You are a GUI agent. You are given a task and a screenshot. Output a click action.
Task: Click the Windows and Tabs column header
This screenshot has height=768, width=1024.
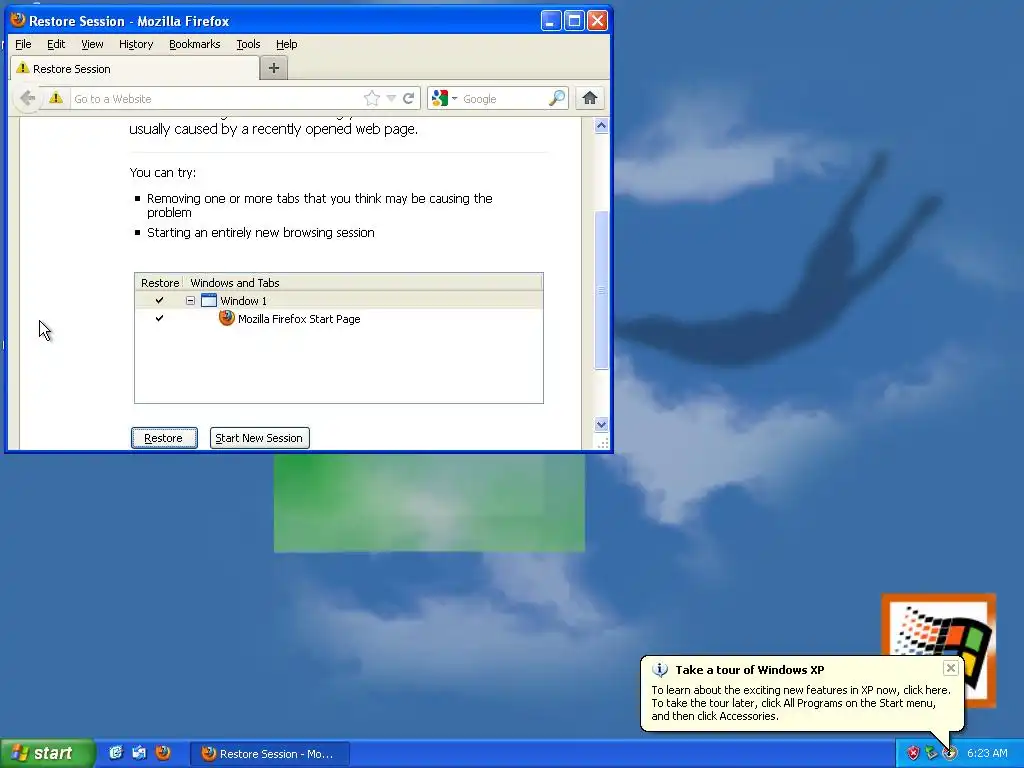[x=362, y=283]
